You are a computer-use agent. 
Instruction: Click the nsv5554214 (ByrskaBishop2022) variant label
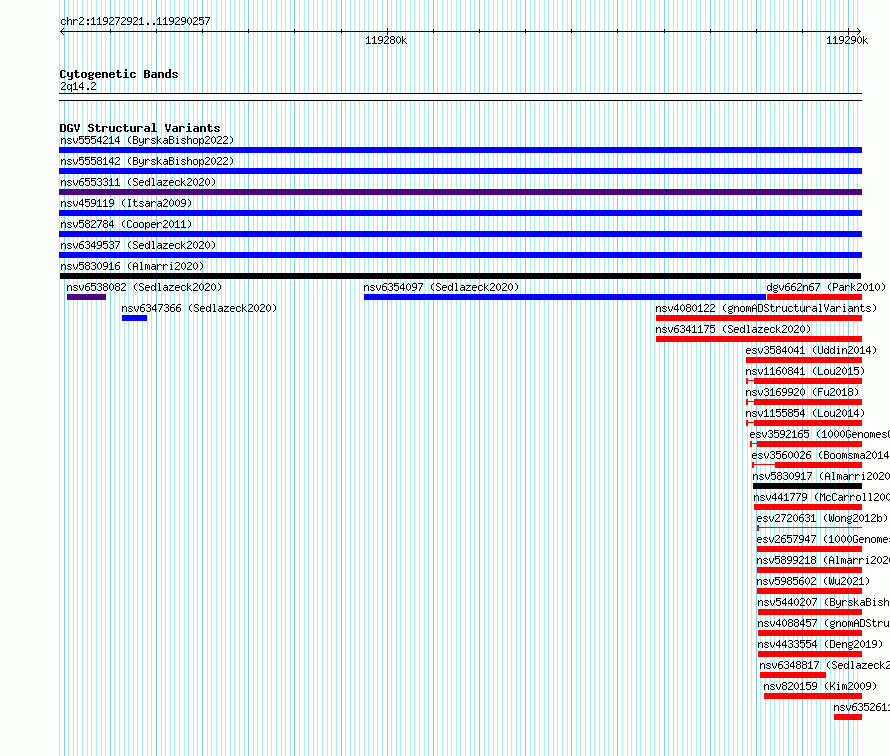point(147,140)
